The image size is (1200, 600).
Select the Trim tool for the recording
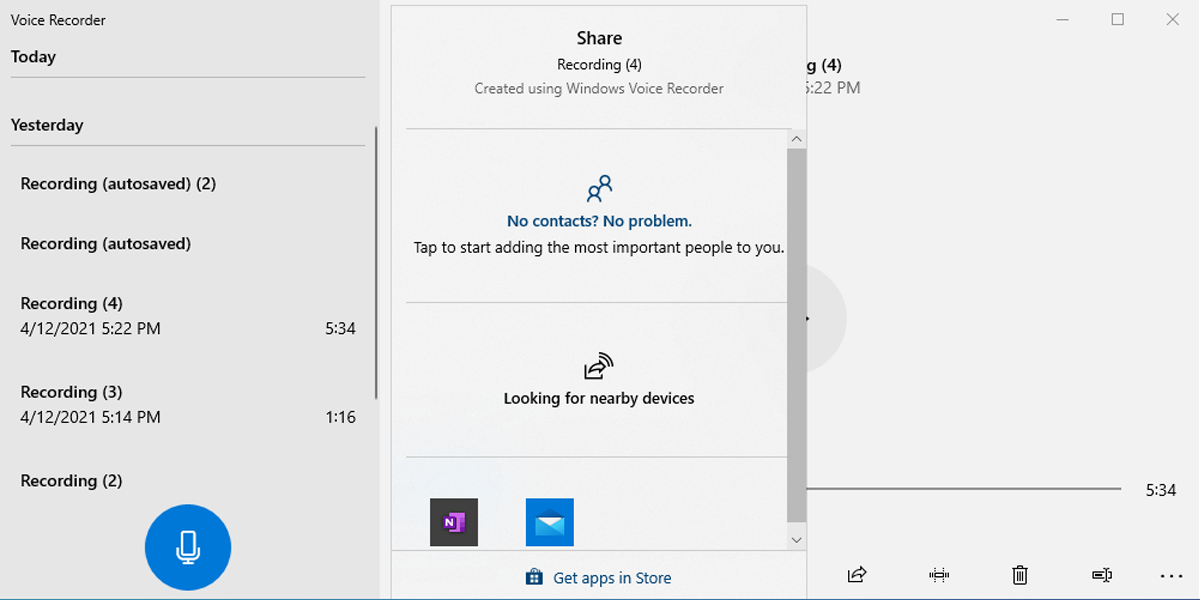click(938, 575)
